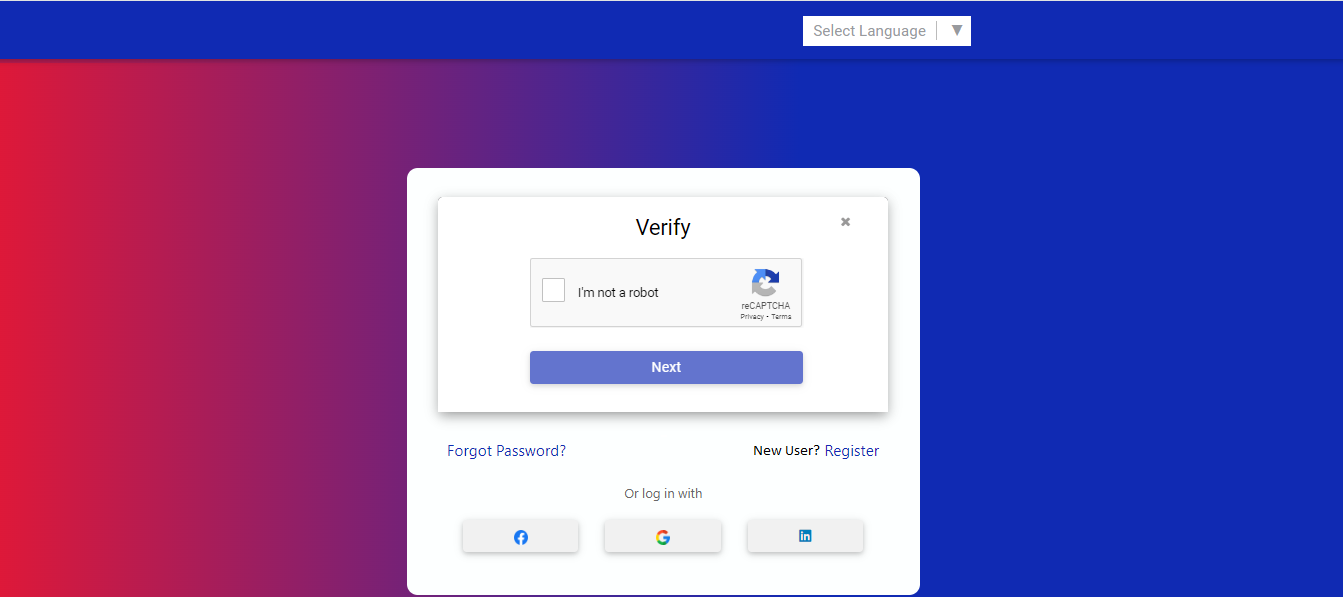Check the I'm not a robot box
1343x597 pixels.
coord(553,290)
